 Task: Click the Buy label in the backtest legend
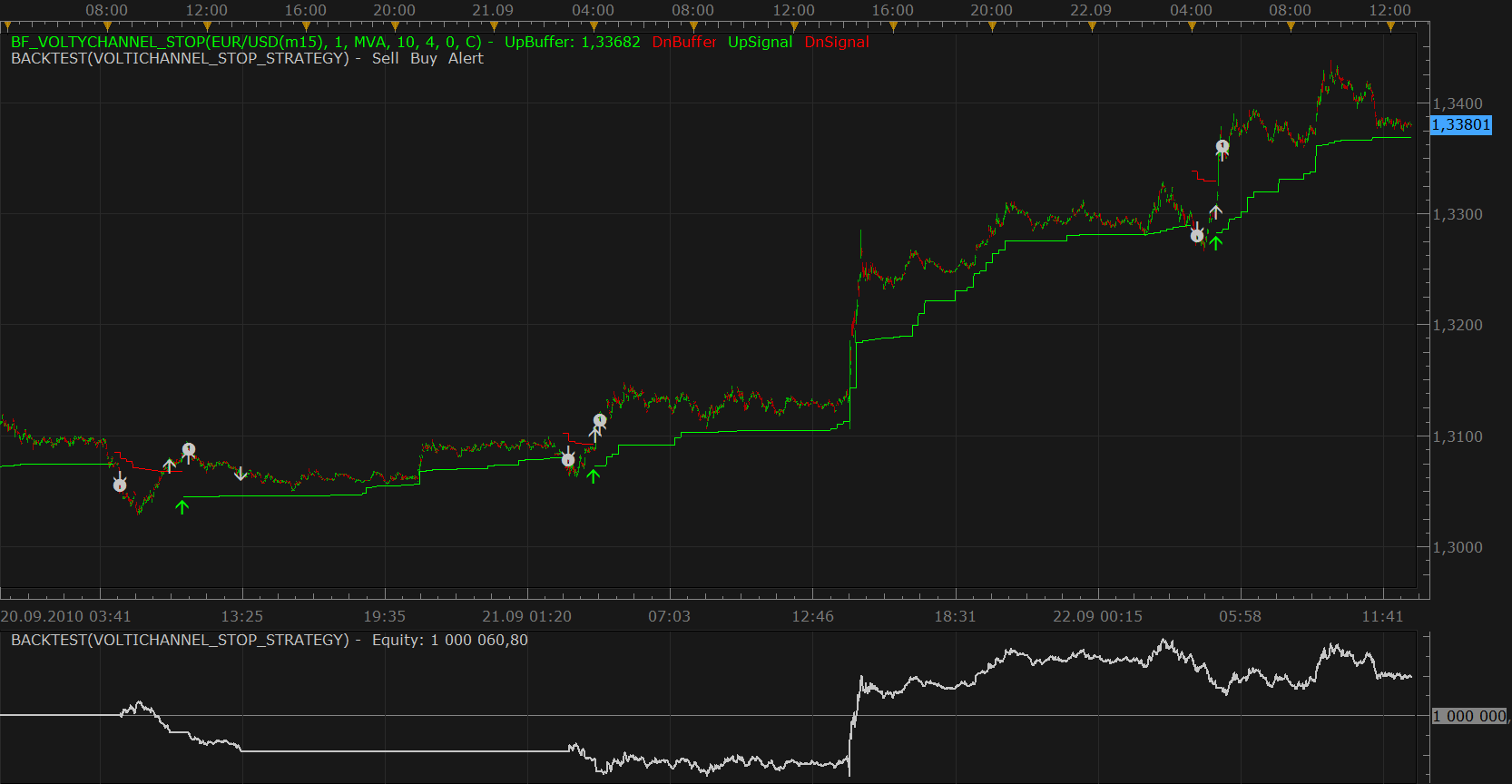pos(424,58)
